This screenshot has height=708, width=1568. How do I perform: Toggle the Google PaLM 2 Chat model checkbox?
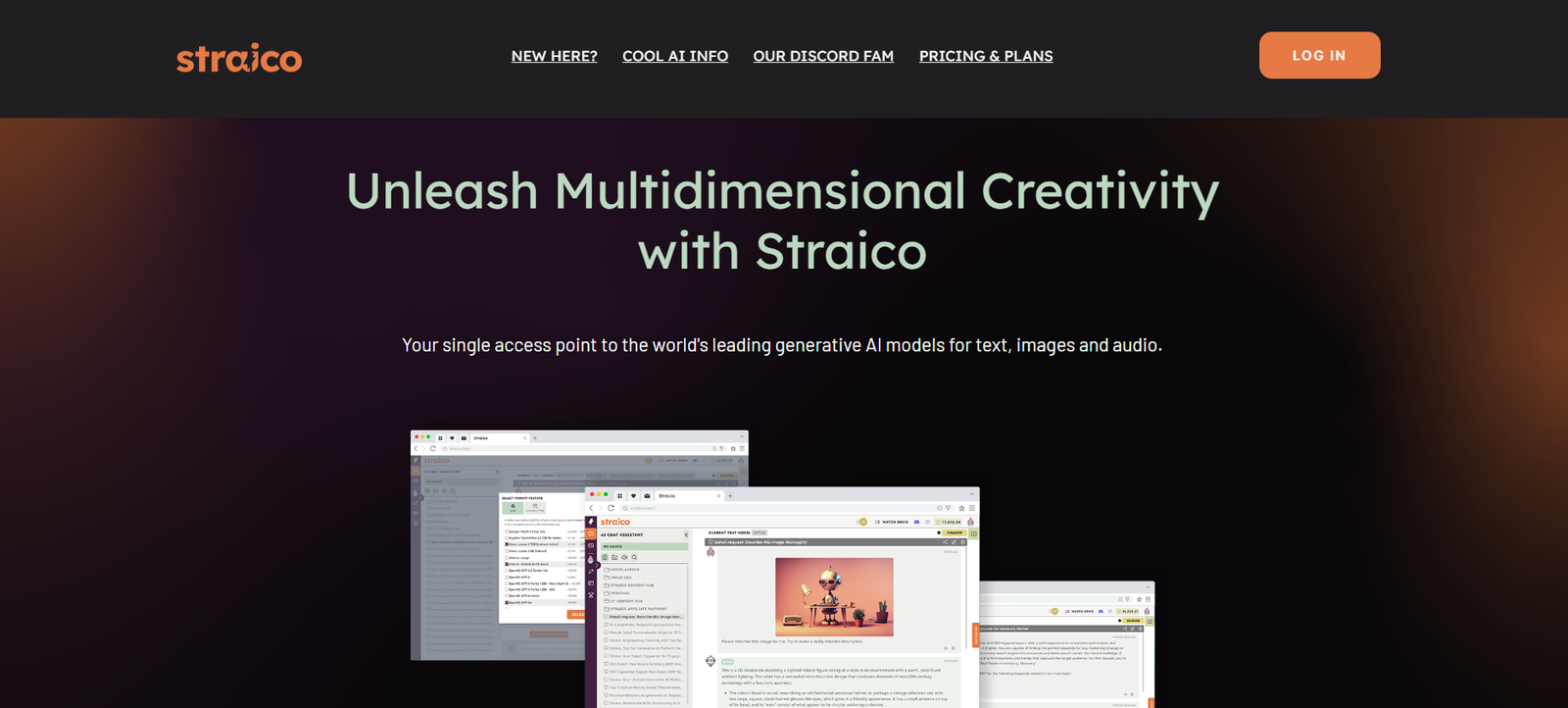pos(507,531)
